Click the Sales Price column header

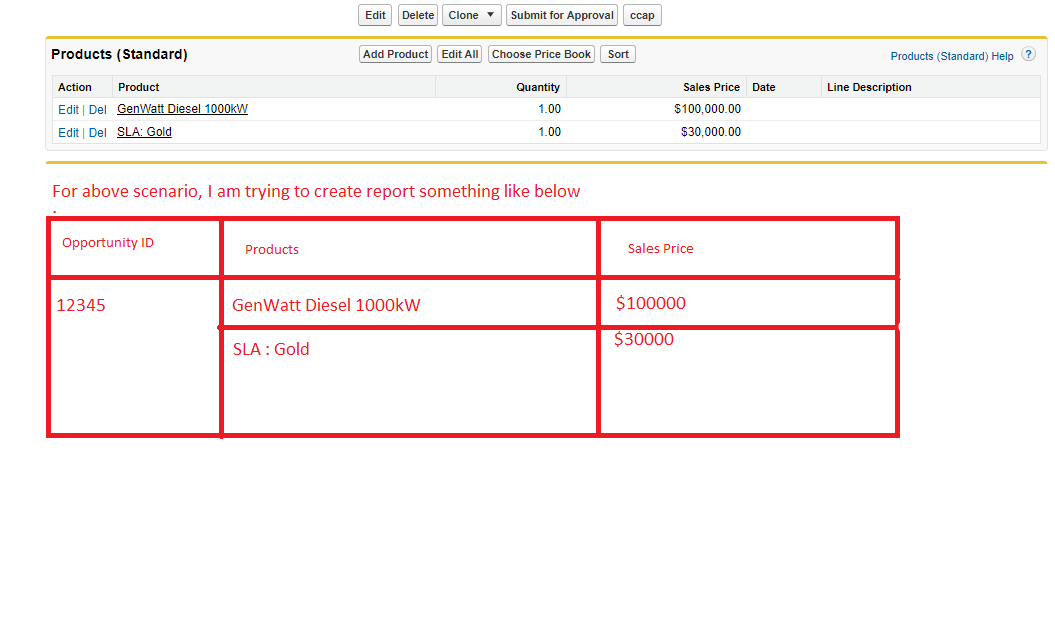[711, 87]
